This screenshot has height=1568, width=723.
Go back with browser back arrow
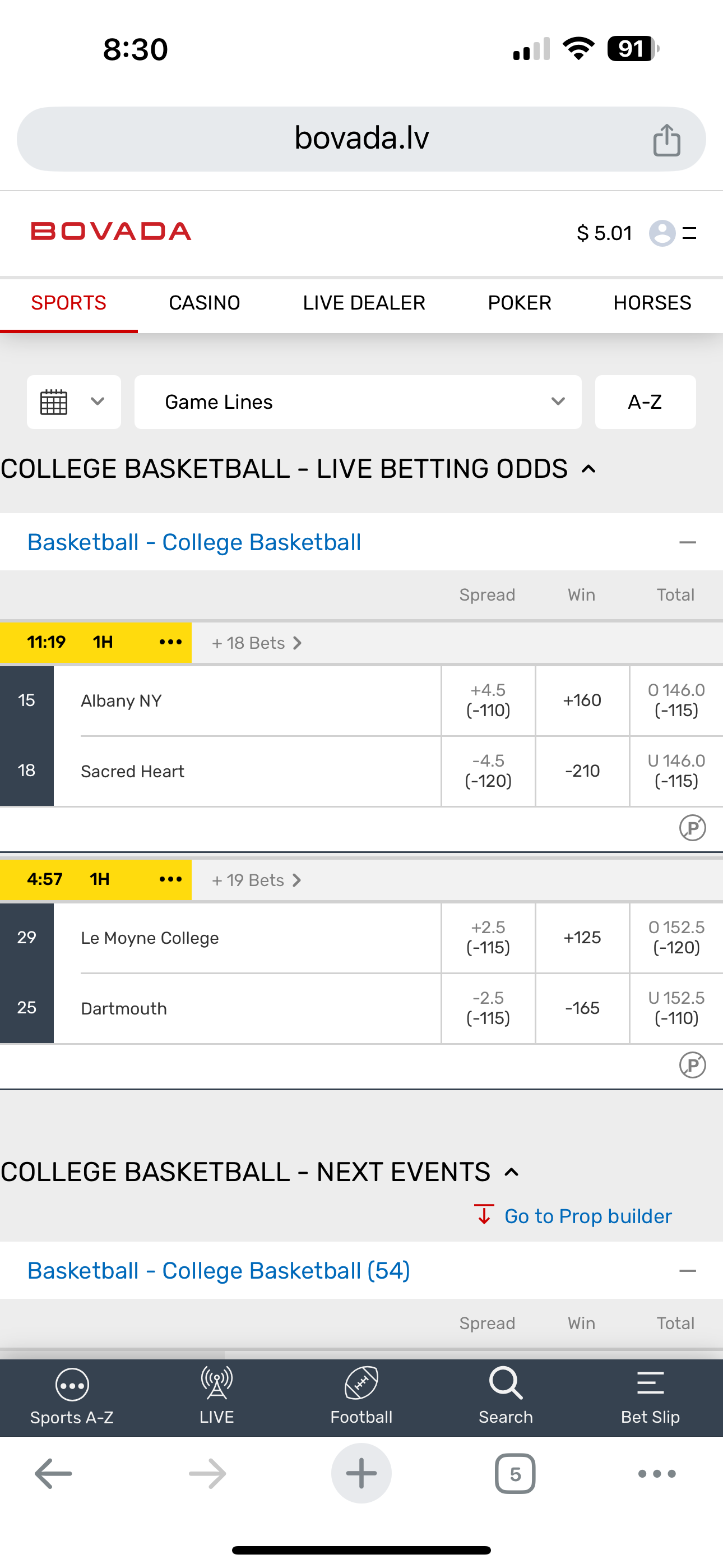coord(54,1474)
